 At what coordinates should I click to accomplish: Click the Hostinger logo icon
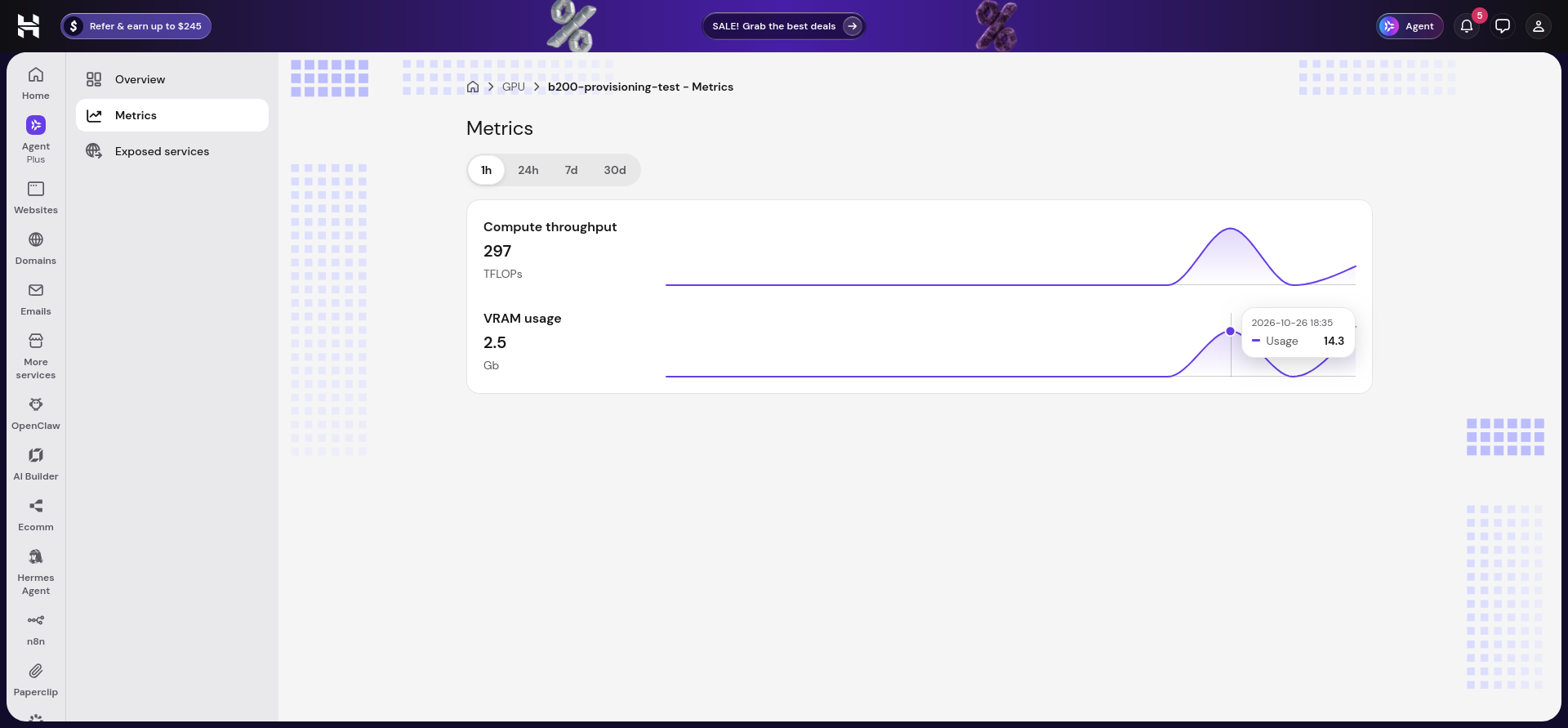pos(29,26)
